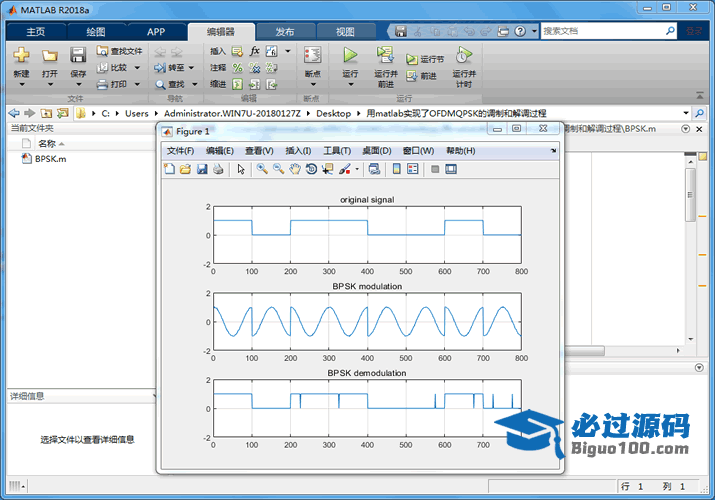Click the Run and Time (运行并计时) icon
Viewport: 715px width, 500px height.
tap(463, 55)
